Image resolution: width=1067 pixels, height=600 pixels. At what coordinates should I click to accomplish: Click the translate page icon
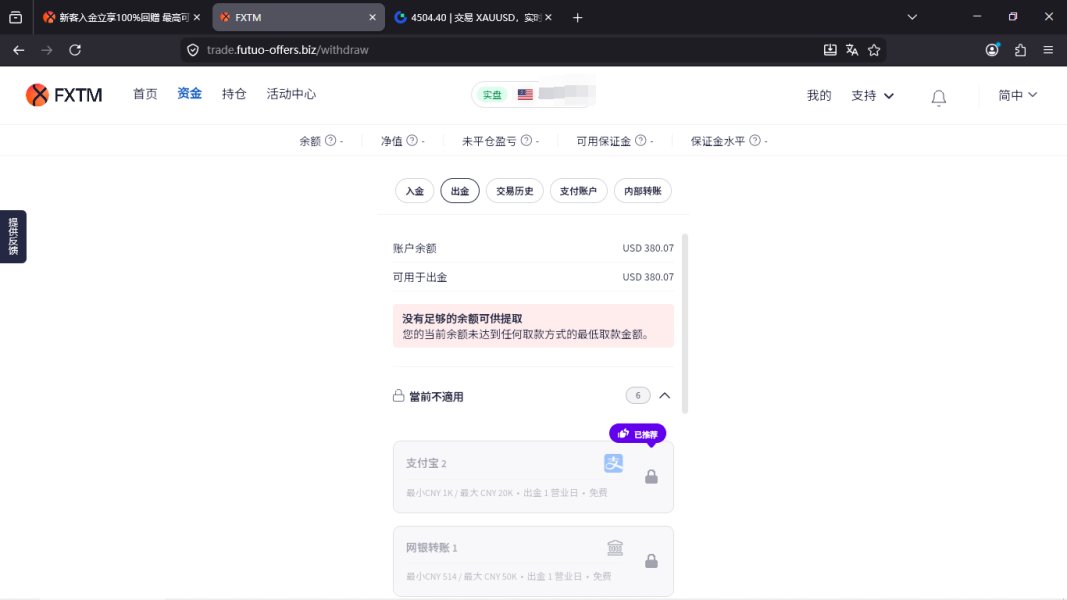(852, 50)
